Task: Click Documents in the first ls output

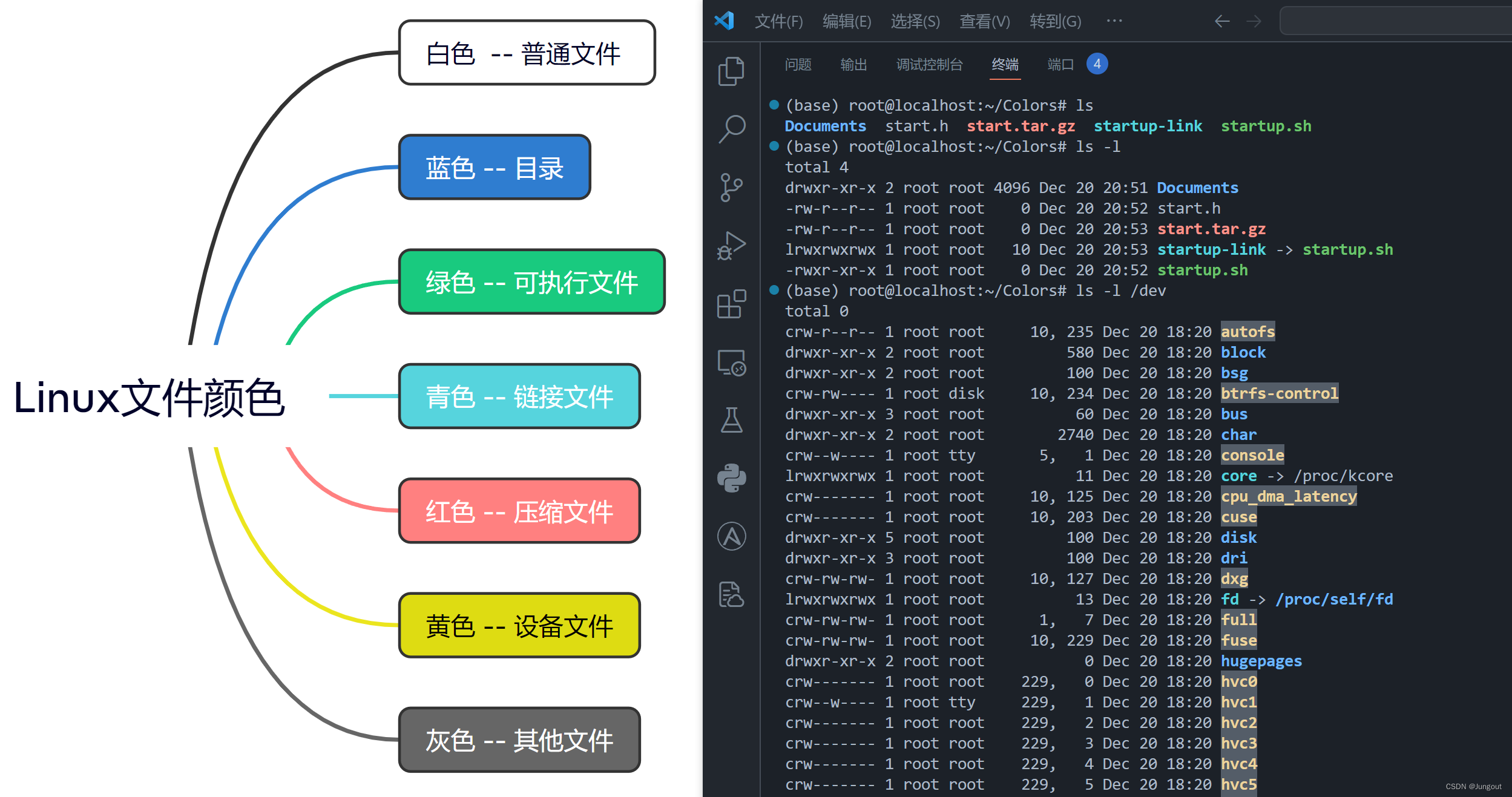Action: [825, 126]
